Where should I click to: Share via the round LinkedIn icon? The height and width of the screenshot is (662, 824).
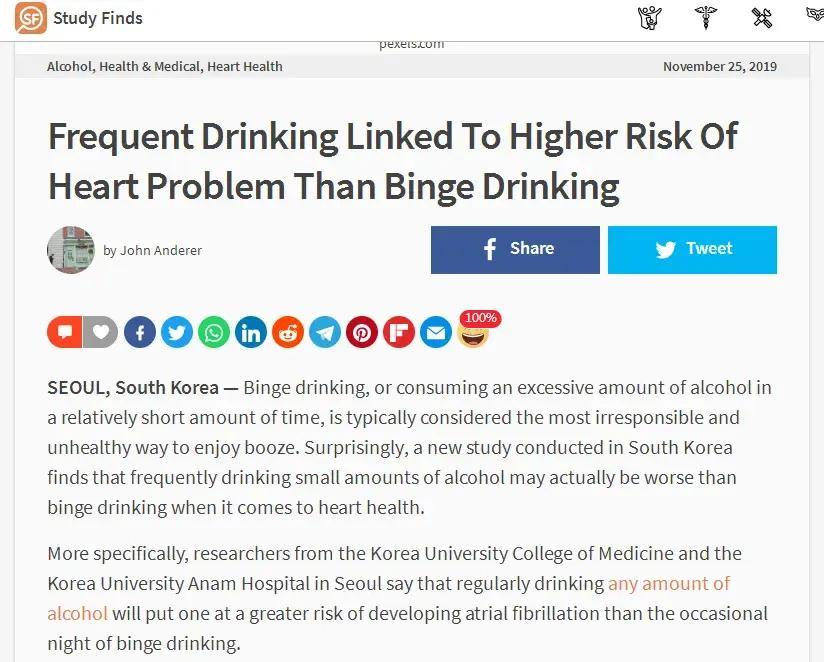[251, 332]
